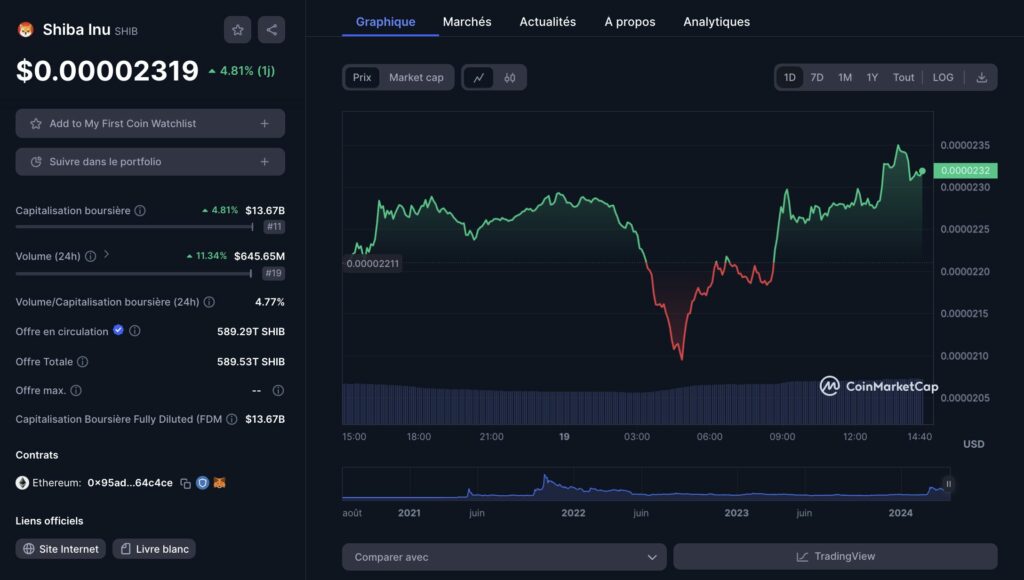The height and width of the screenshot is (580, 1024).
Task: Click the blue shield icon by contract
Action: point(202,483)
